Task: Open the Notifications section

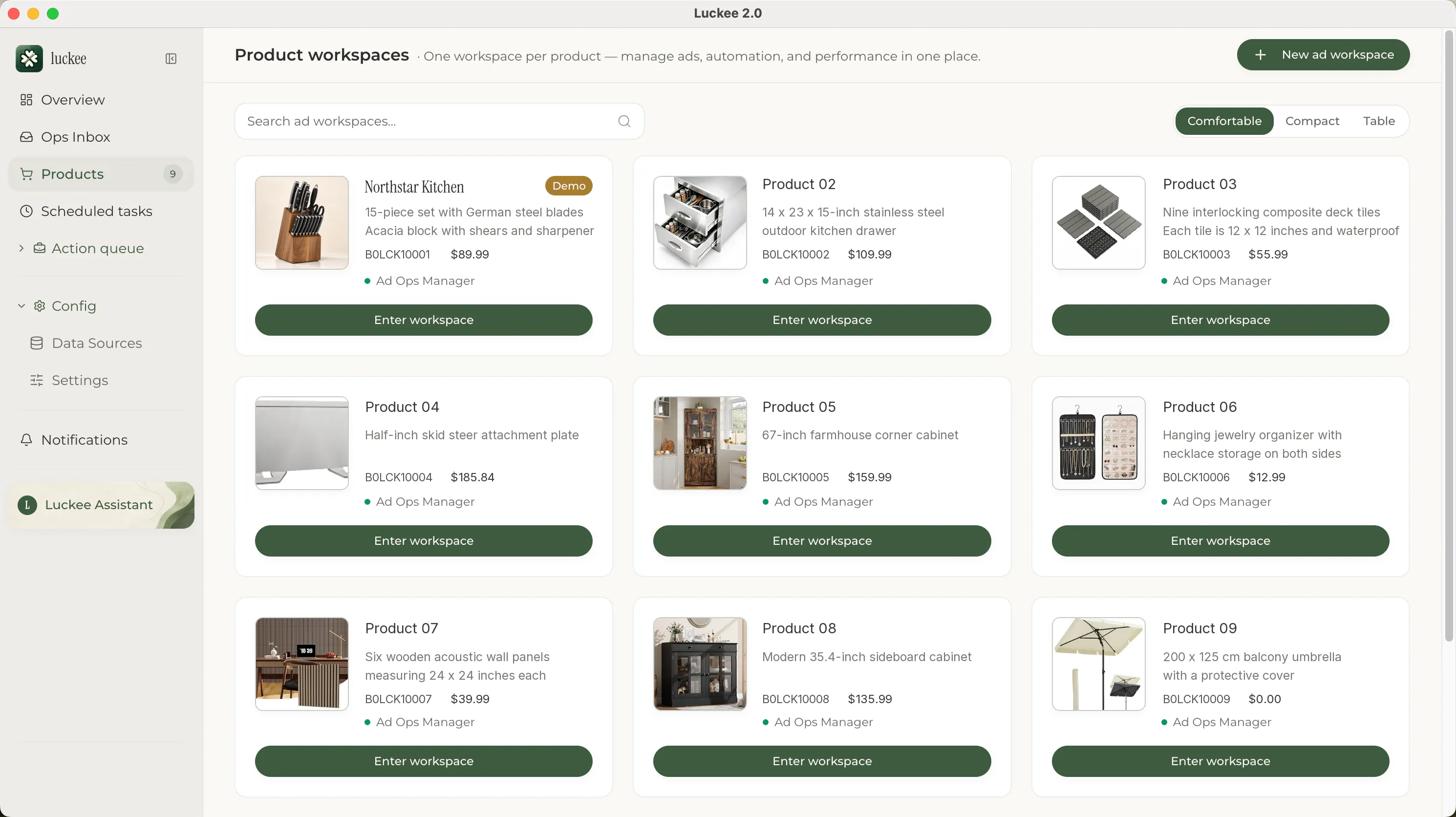Action: [x=101, y=440]
